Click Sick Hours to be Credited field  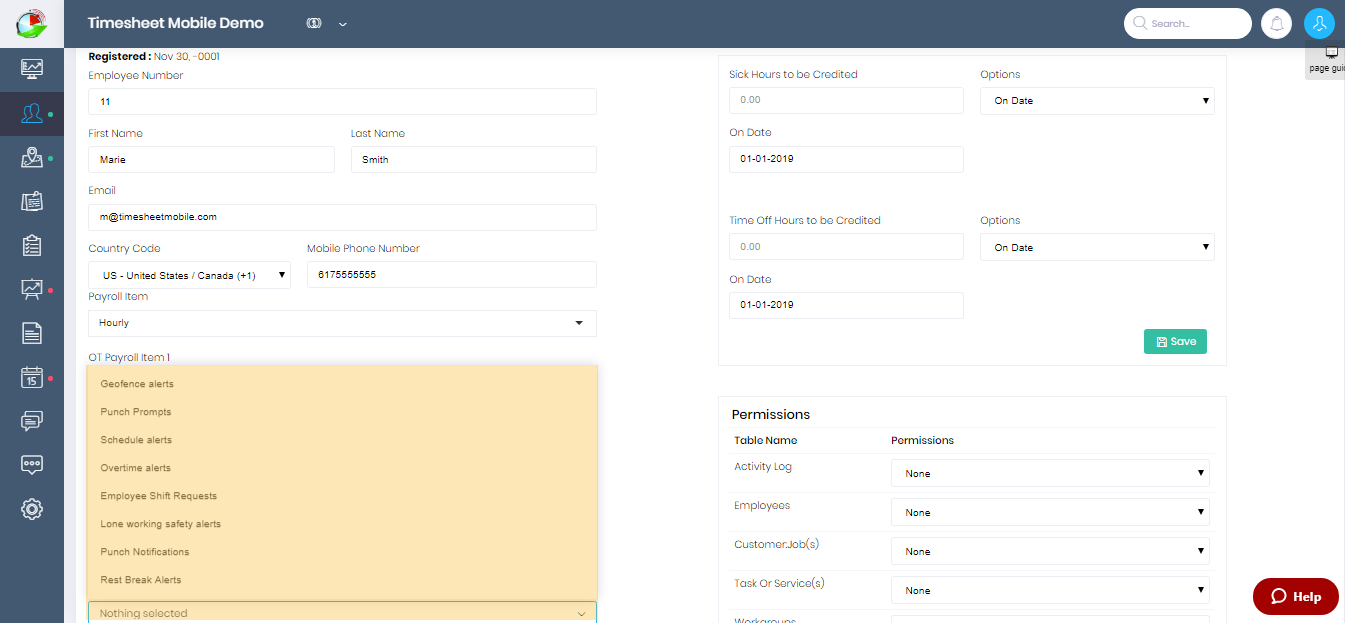click(x=846, y=100)
